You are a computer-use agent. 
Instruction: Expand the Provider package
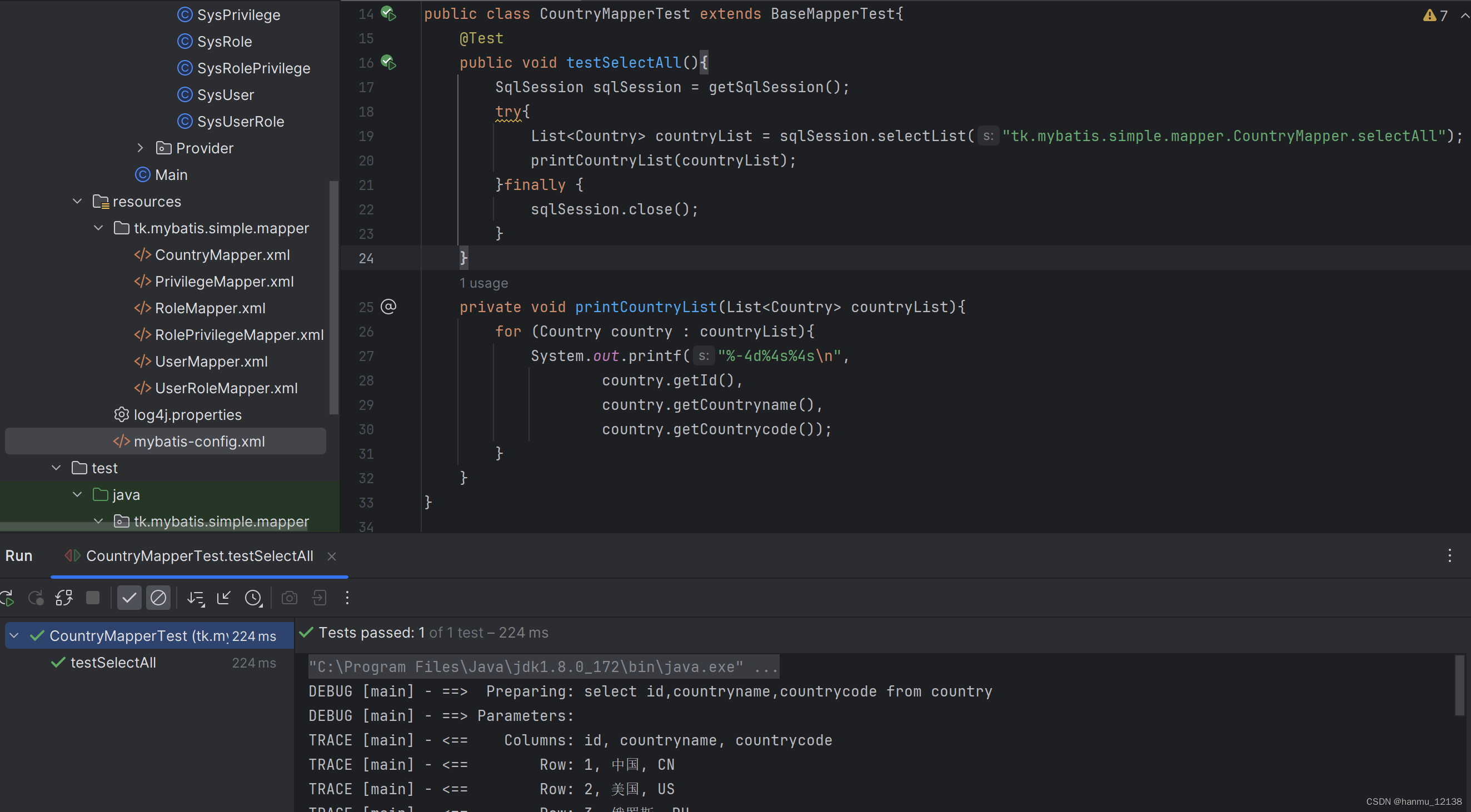(141, 148)
